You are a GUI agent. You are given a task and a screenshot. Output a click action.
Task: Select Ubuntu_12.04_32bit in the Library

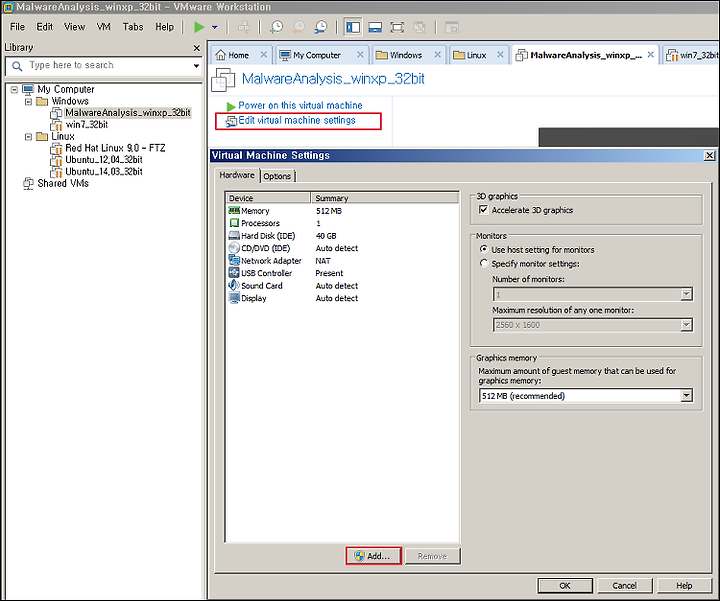point(104,159)
